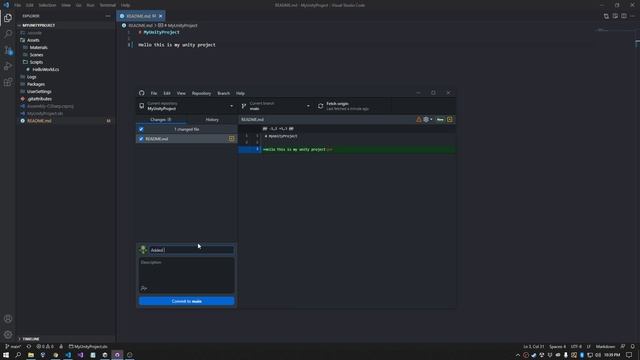Click MyUnityProject.sln in the status bar

coord(88,347)
